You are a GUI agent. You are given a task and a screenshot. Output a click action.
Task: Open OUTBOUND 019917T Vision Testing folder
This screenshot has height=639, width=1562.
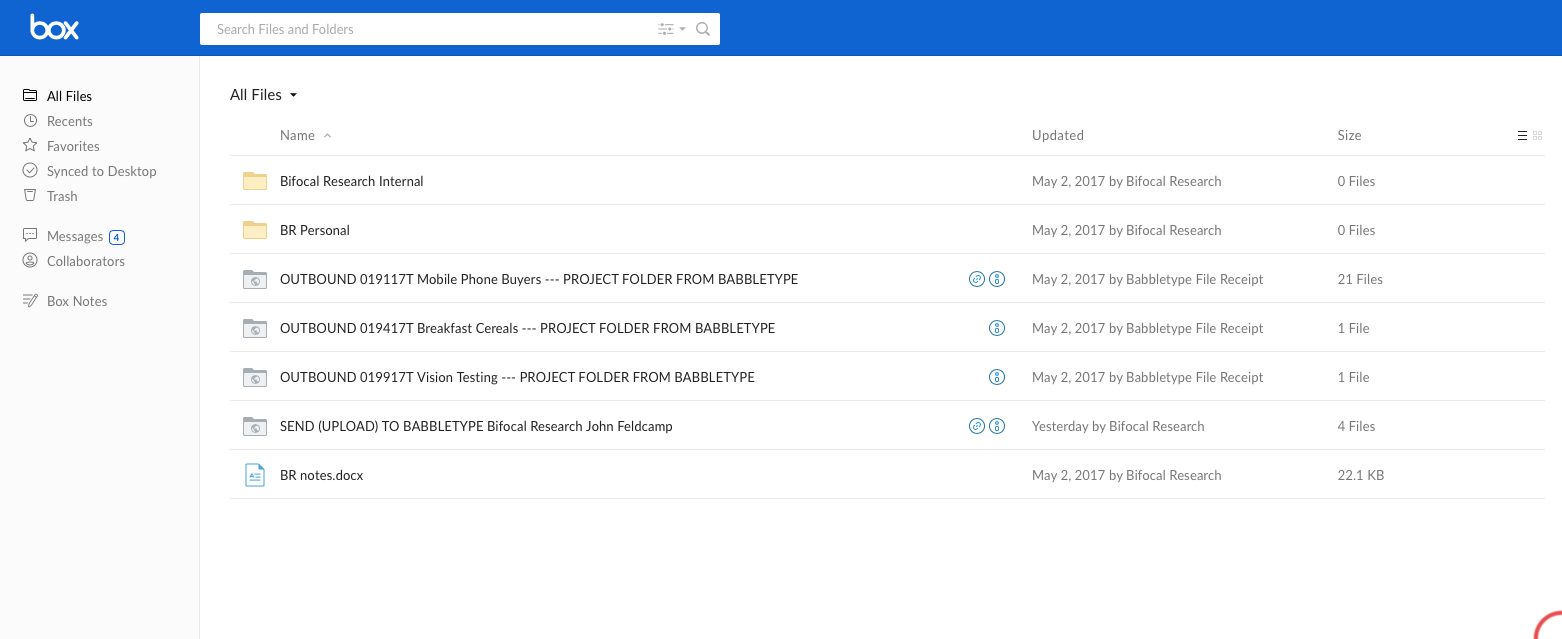(x=517, y=377)
